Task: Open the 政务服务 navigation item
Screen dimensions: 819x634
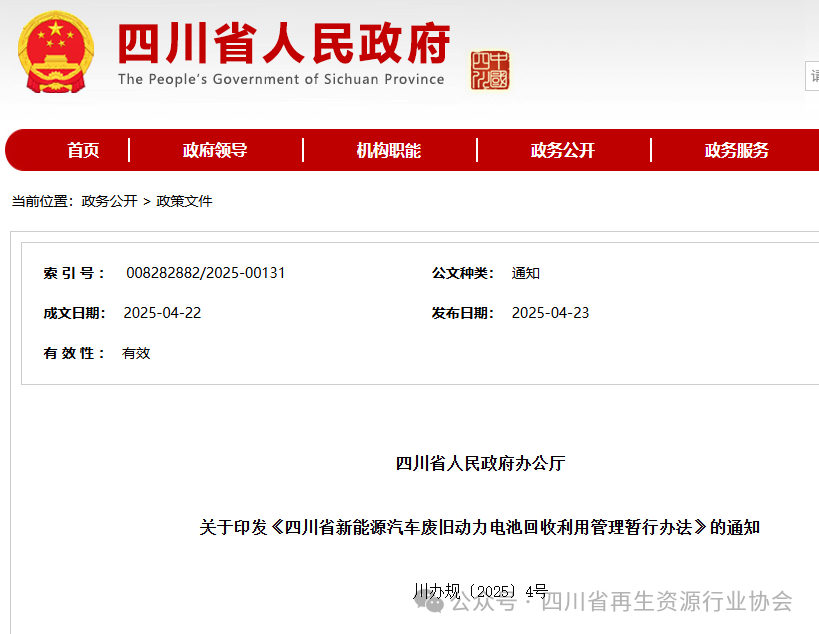Action: point(736,150)
